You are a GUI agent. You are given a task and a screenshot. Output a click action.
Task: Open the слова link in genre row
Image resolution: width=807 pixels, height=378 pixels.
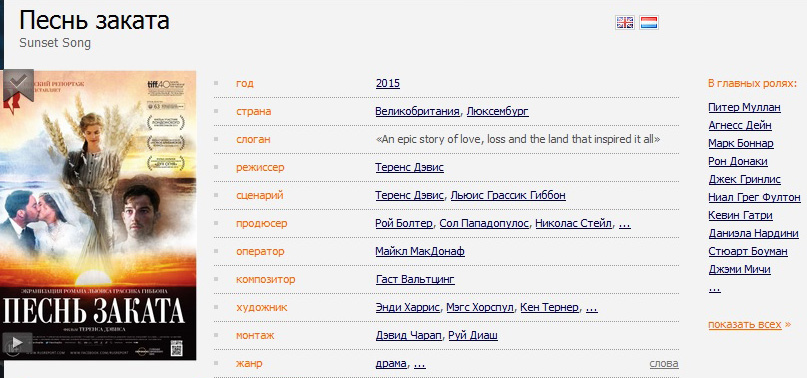pos(664,364)
